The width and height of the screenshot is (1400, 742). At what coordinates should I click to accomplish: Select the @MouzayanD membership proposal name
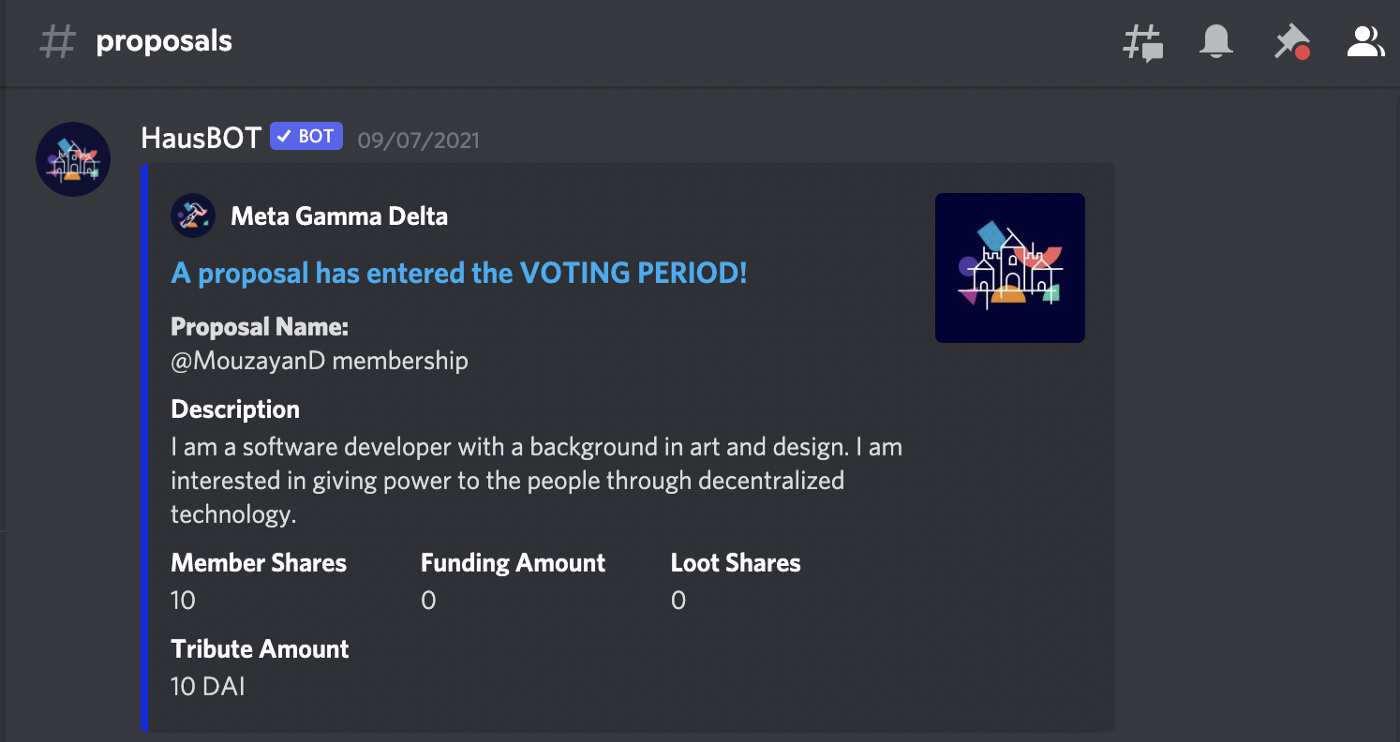point(319,360)
